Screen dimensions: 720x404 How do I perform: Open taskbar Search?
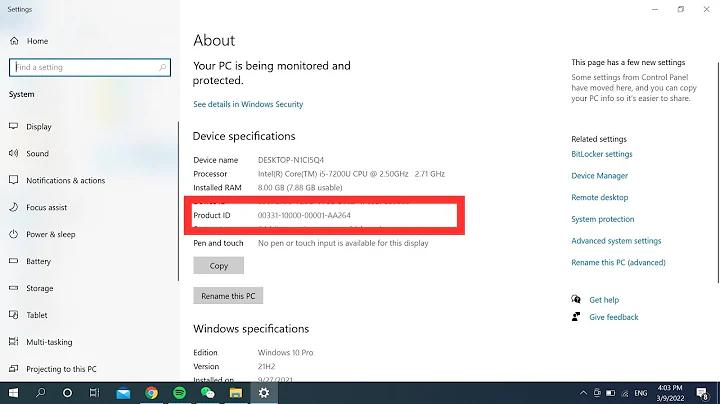pyautogui.click(x=40, y=393)
